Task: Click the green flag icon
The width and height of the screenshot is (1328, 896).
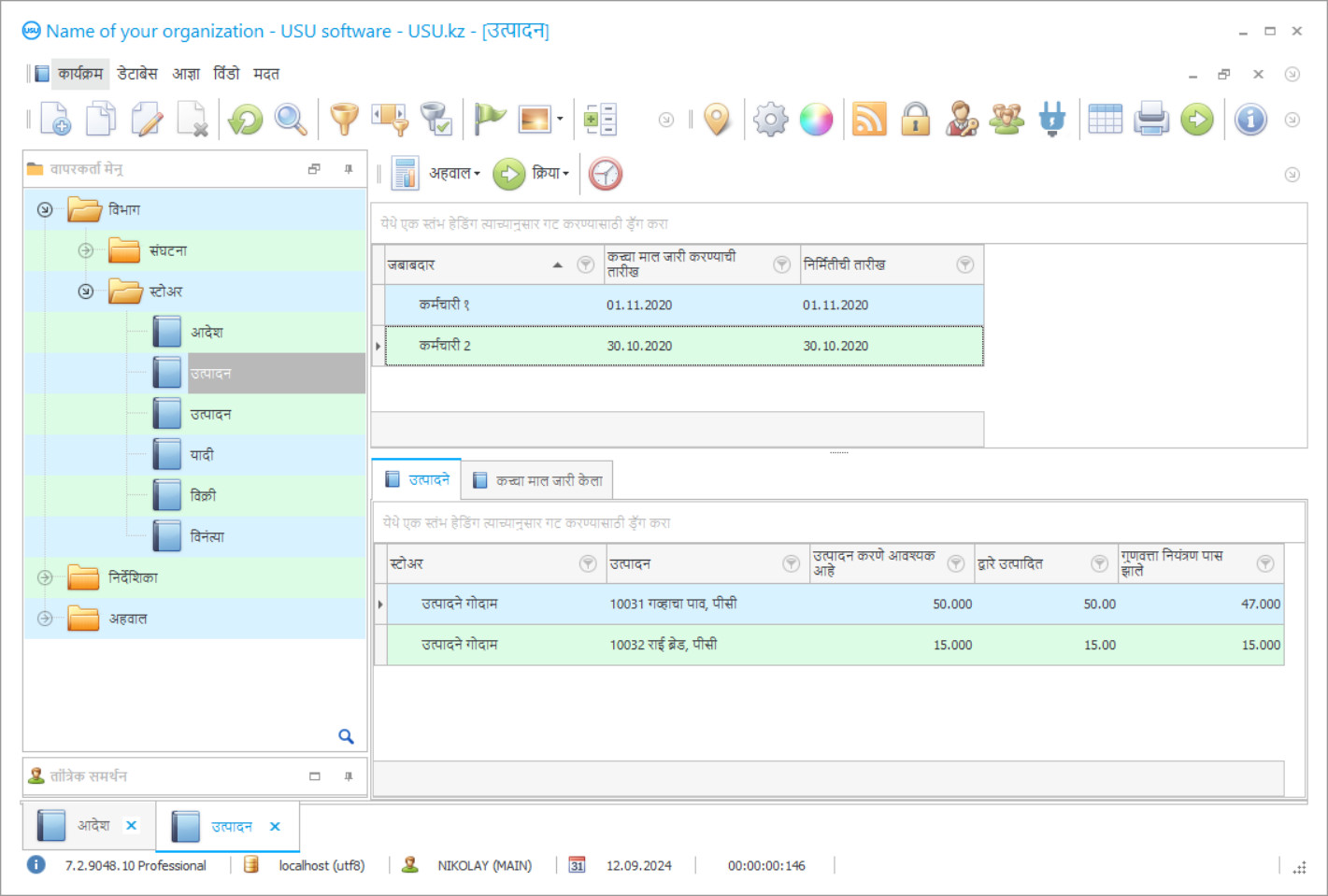Action: (490, 119)
